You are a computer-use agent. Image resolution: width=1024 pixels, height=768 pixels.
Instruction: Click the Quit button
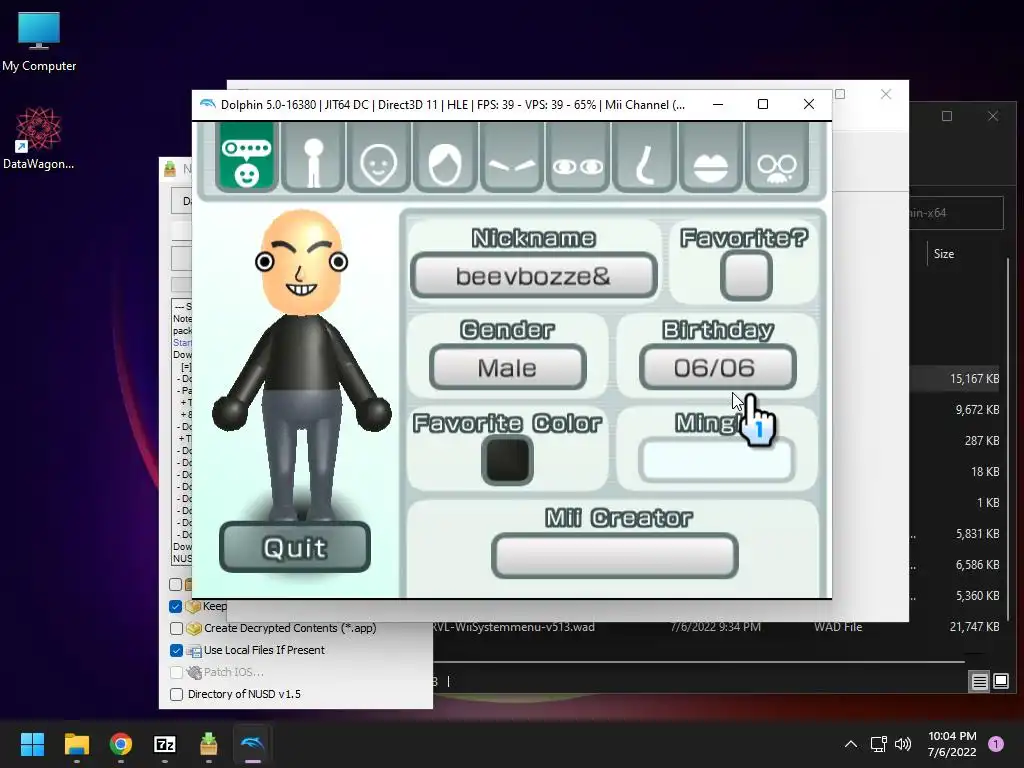click(x=295, y=547)
